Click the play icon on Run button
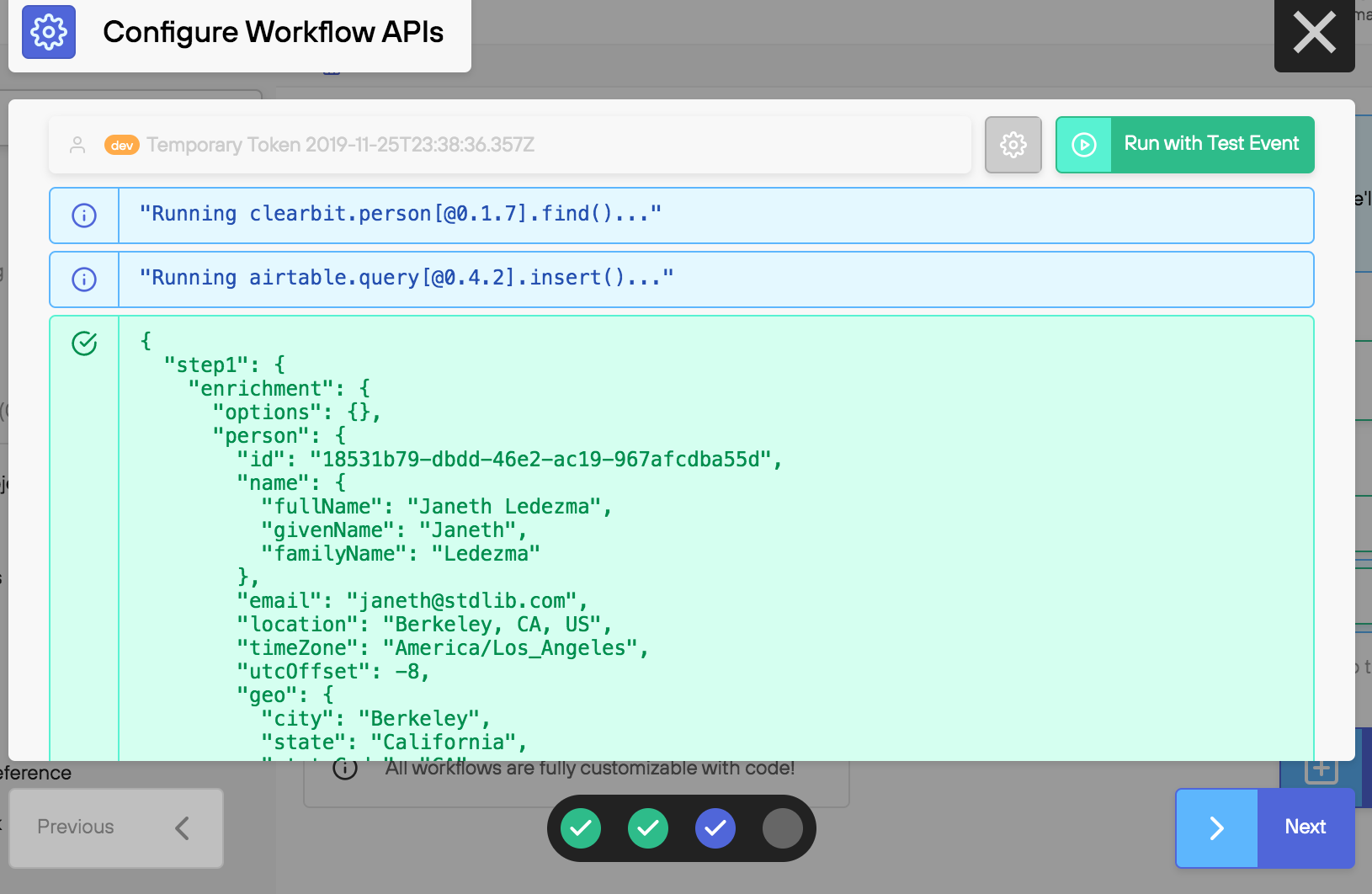 point(1084,145)
